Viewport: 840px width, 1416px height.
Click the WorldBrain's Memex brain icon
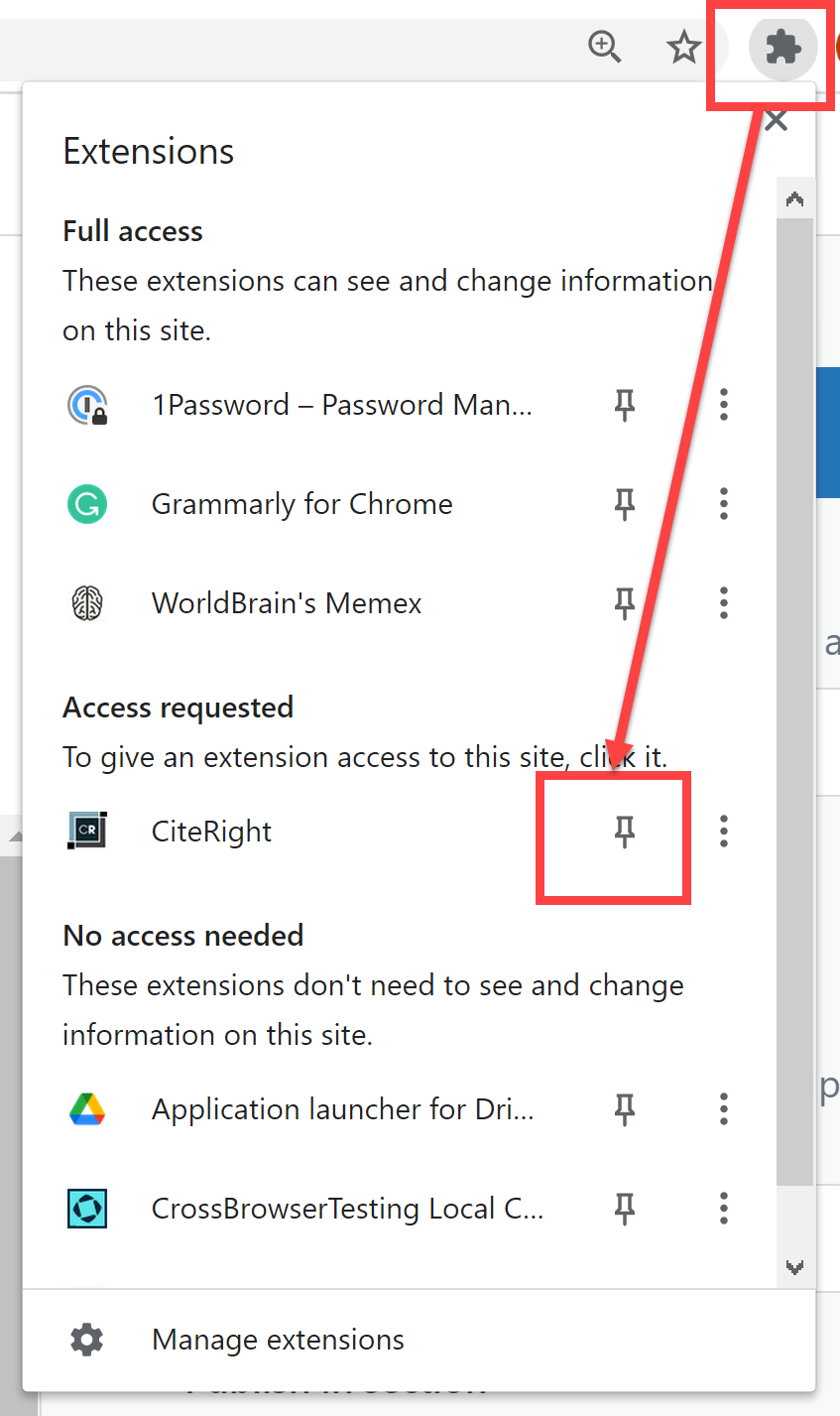point(87,603)
